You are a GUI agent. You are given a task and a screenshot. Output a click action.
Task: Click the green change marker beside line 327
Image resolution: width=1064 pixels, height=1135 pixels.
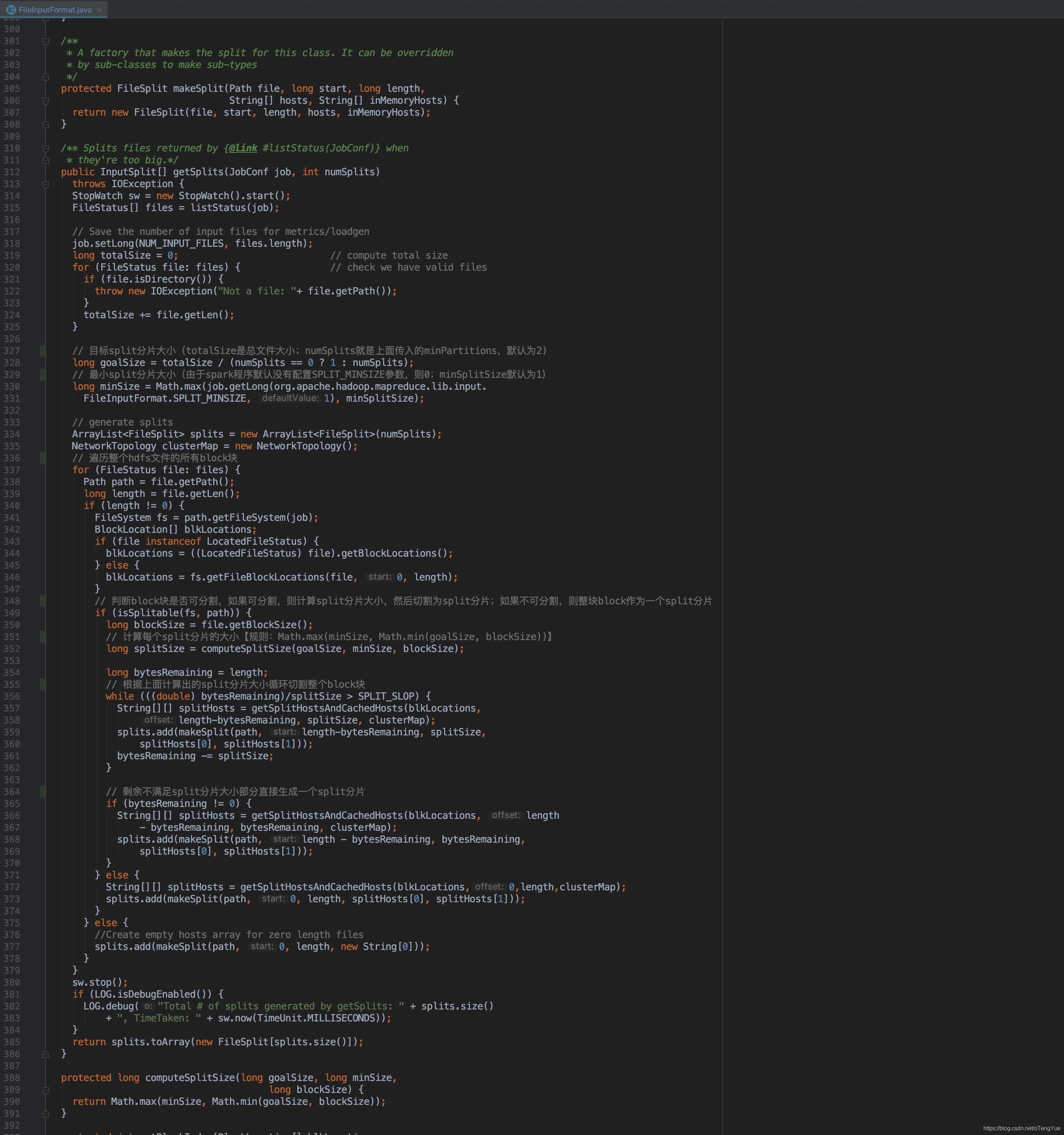point(42,351)
